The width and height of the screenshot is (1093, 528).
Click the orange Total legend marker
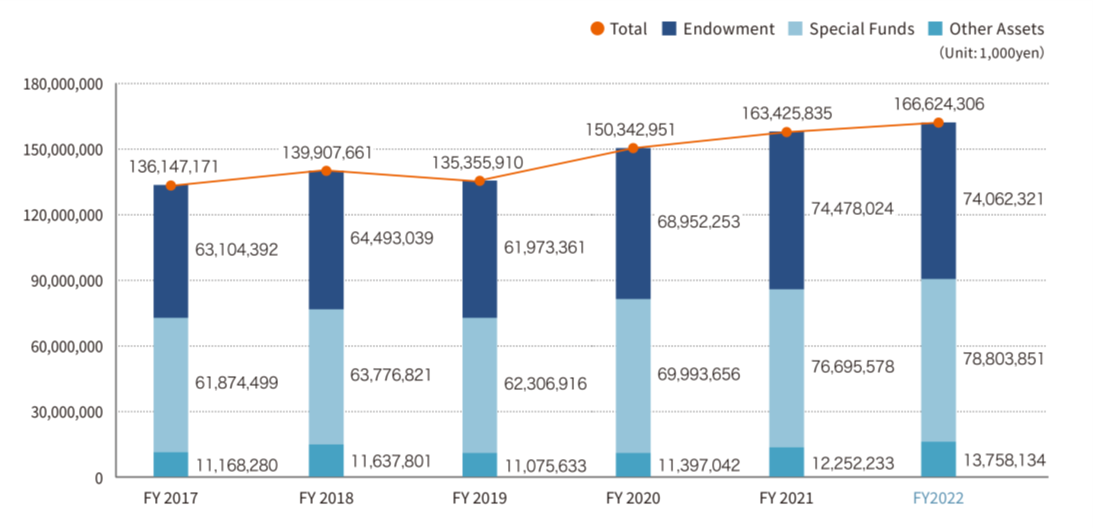coord(597,29)
